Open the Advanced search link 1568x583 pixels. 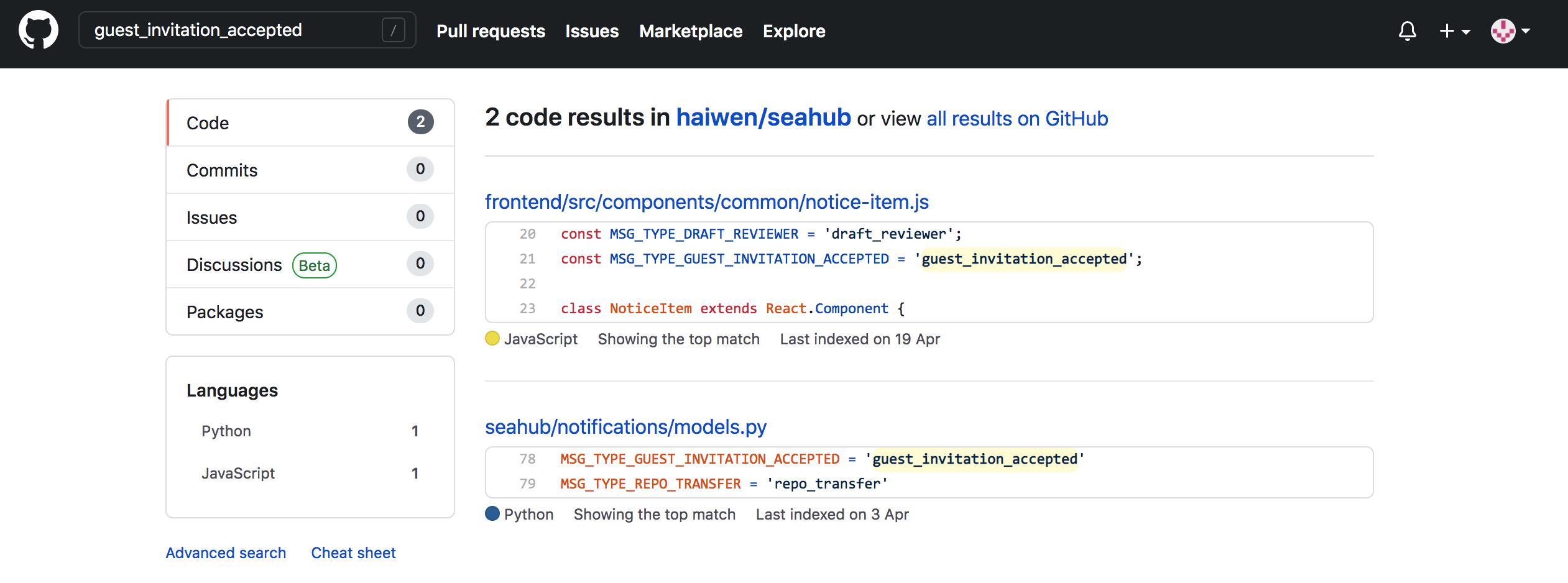coord(226,553)
